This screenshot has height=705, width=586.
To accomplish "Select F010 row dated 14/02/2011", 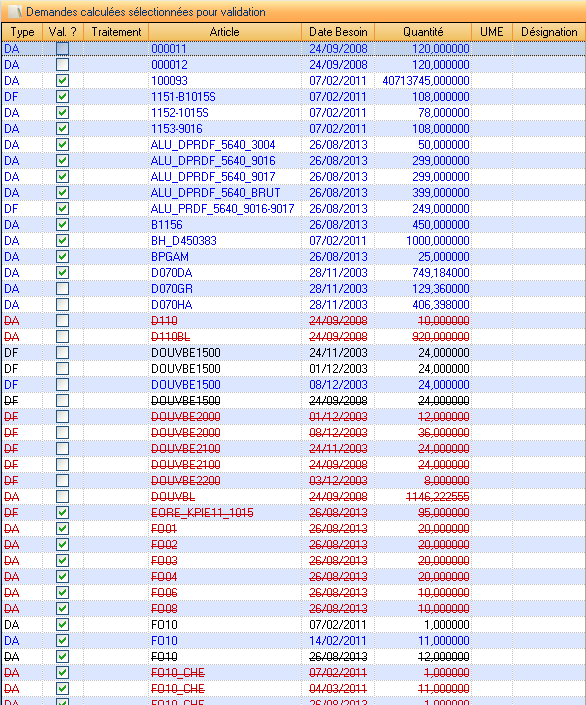I will [293, 641].
